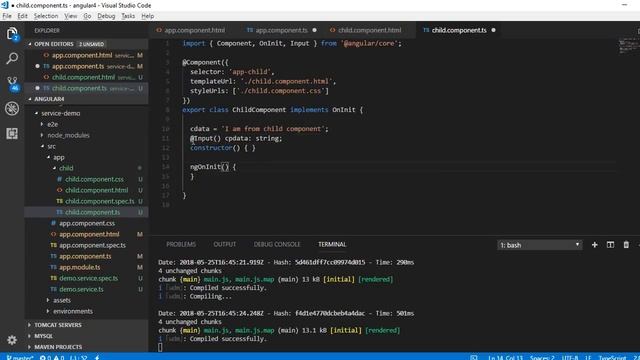Viewport: 640px width, 360px height.
Task: Show errors and warnings count in status bar
Action: click(52, 357)
